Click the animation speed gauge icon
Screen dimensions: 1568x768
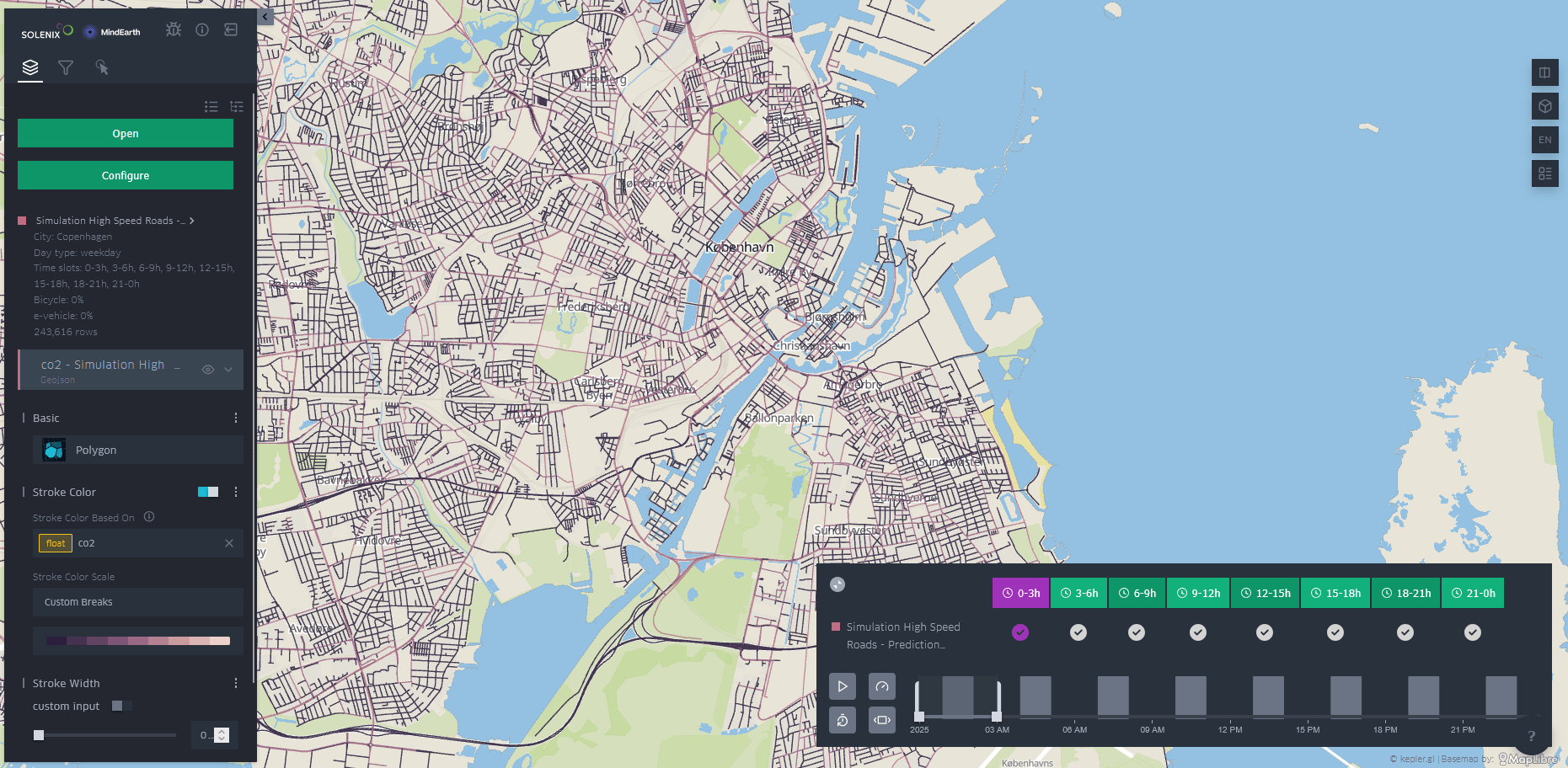(881, 686)
